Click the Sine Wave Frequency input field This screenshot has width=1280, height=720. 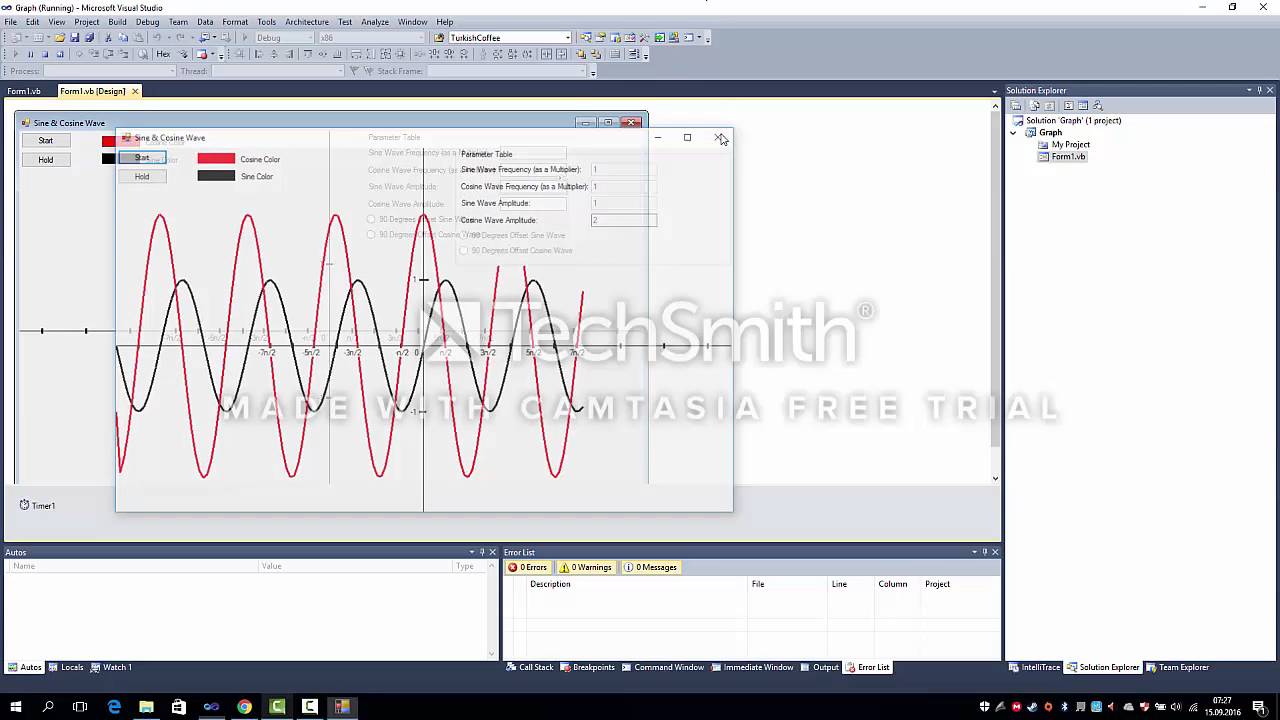[624, 170]
